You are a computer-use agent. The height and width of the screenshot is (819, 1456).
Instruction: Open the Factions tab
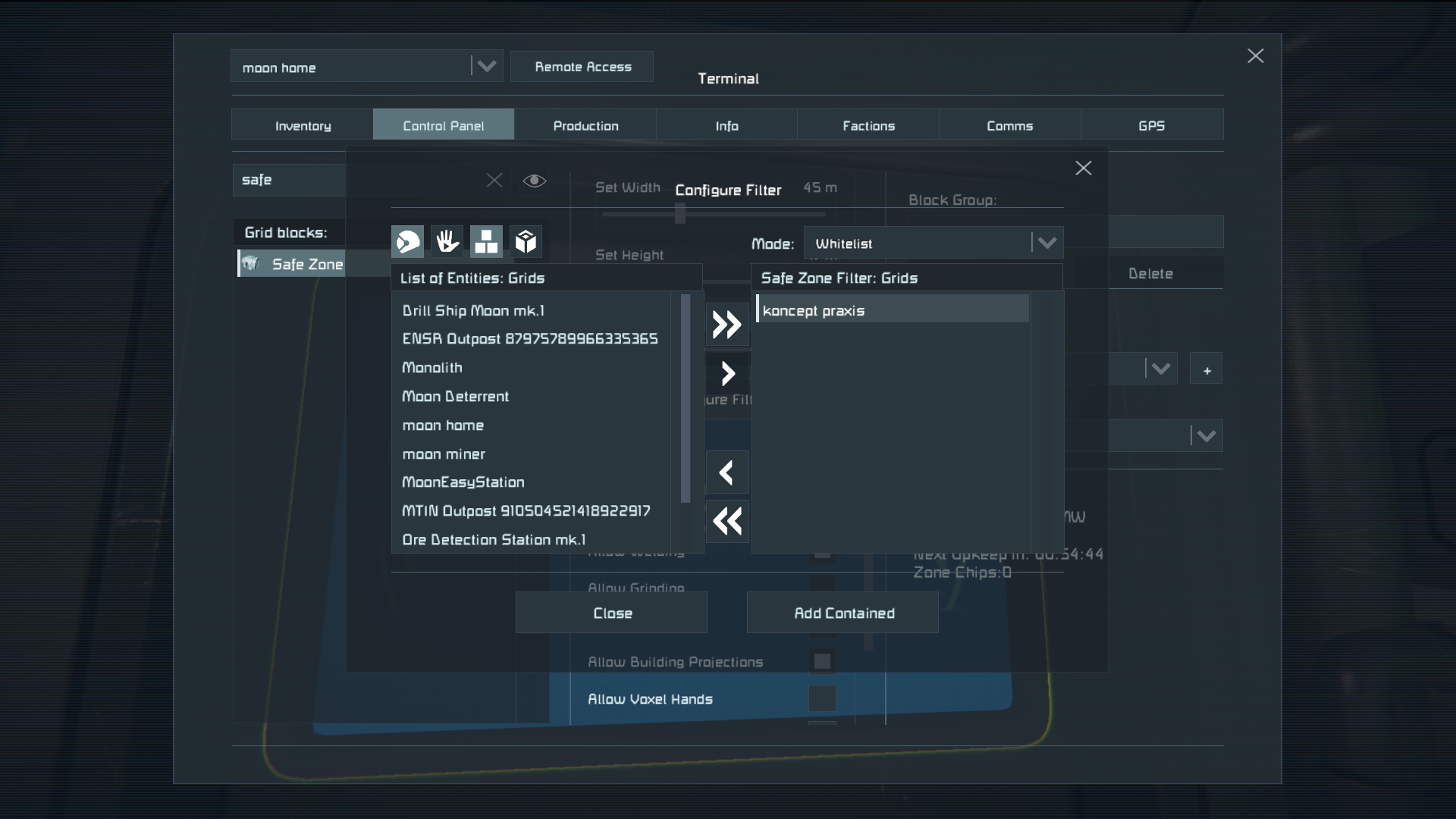(868, 125)
